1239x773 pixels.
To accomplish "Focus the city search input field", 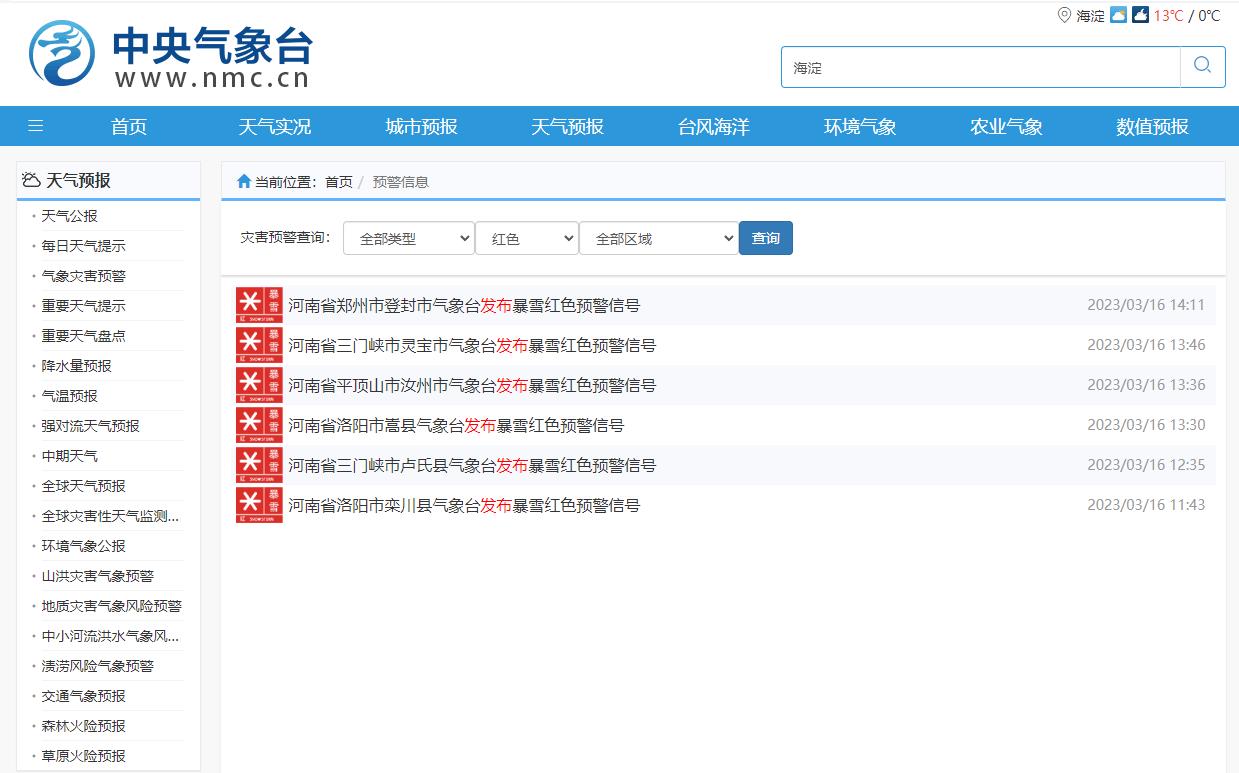I will 980,68.
